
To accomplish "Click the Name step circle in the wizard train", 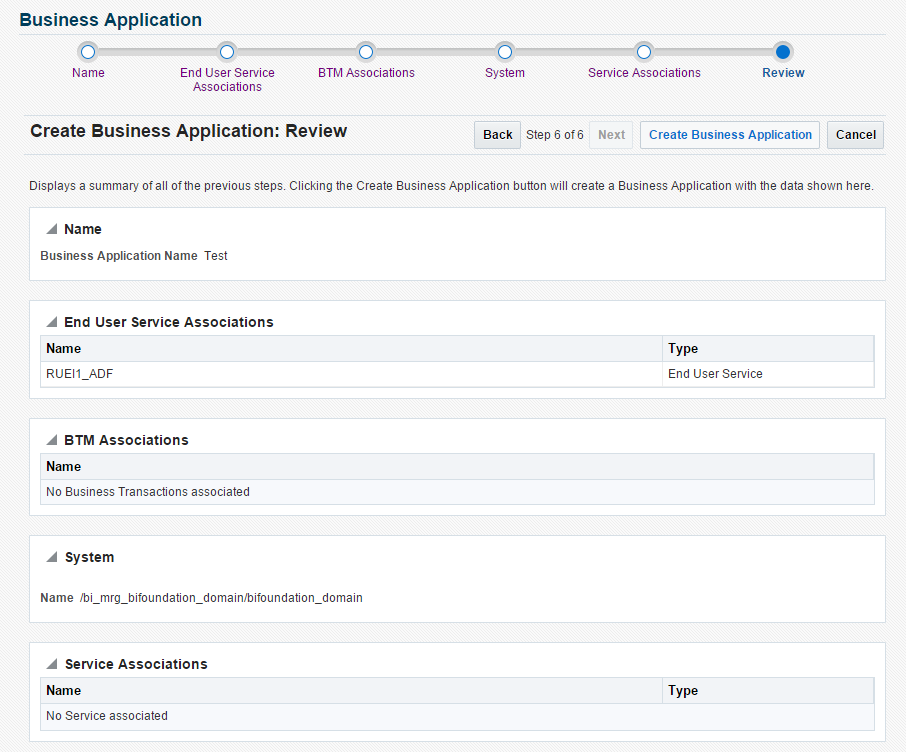I will coord(88,52).
